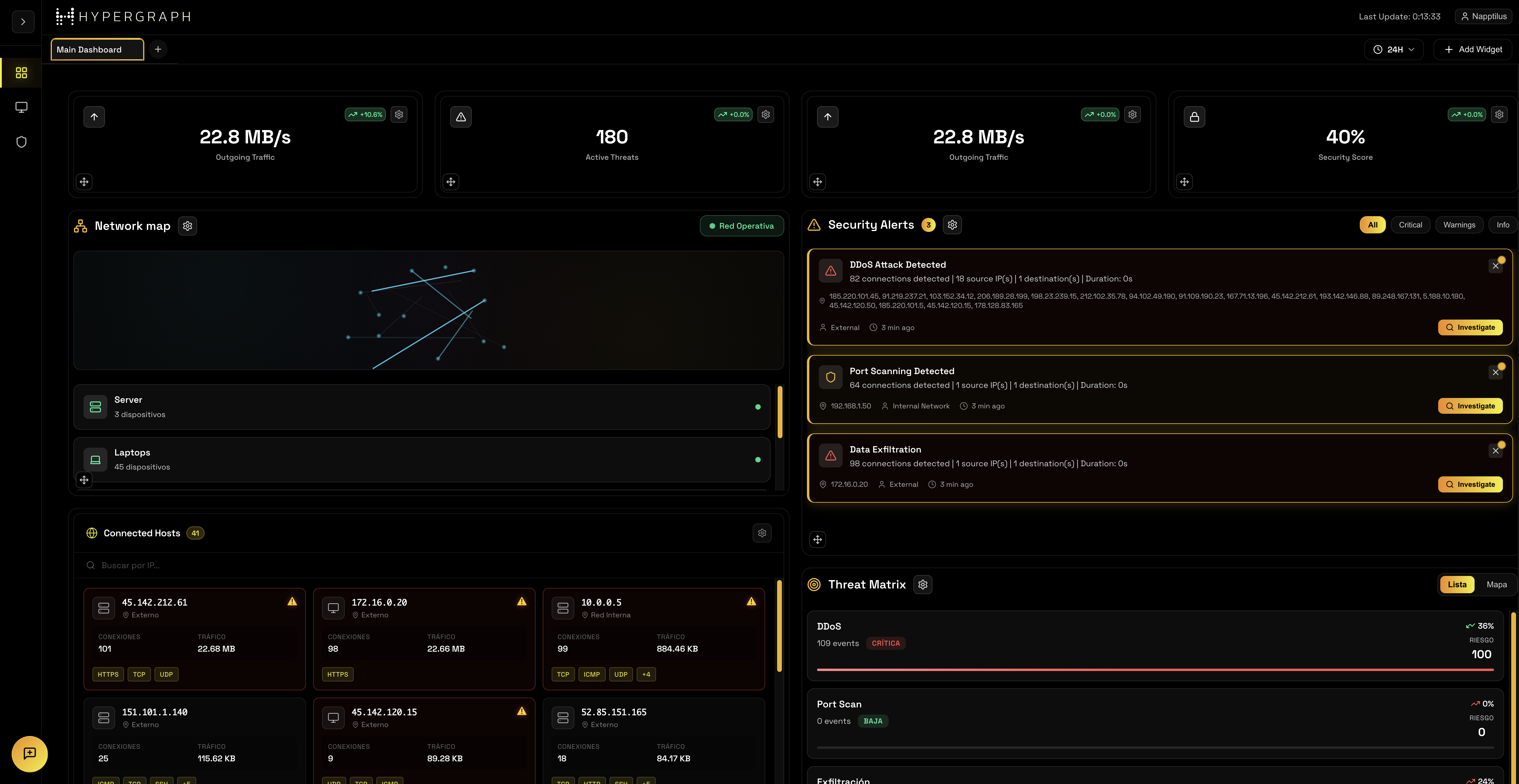This screenshot has height=784, width=1519.
Task: Click Investigate on the DDoS Attack alert
Action: pyautogui.click(x=1470, y=327)
